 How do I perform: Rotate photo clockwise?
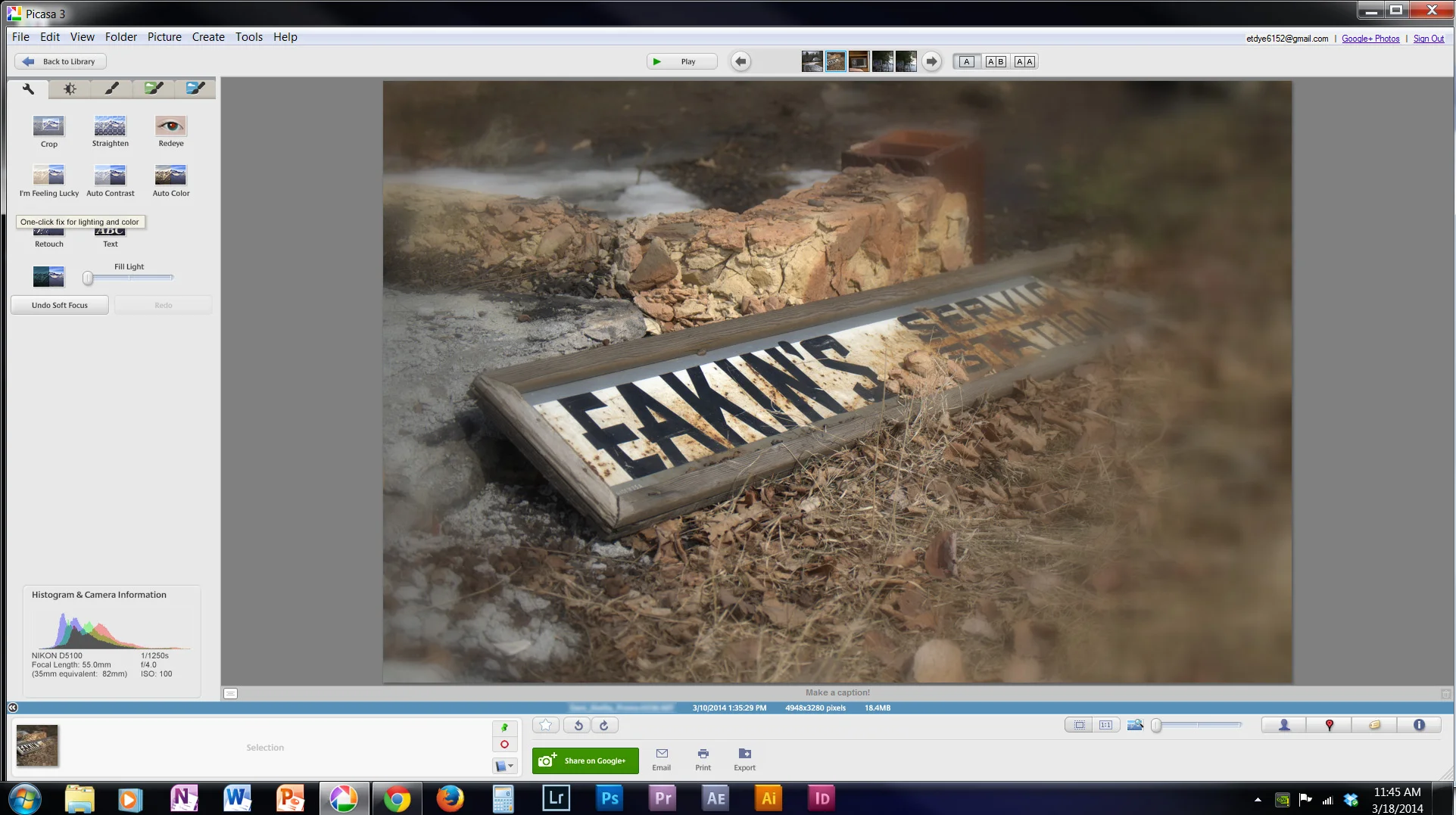604,725
